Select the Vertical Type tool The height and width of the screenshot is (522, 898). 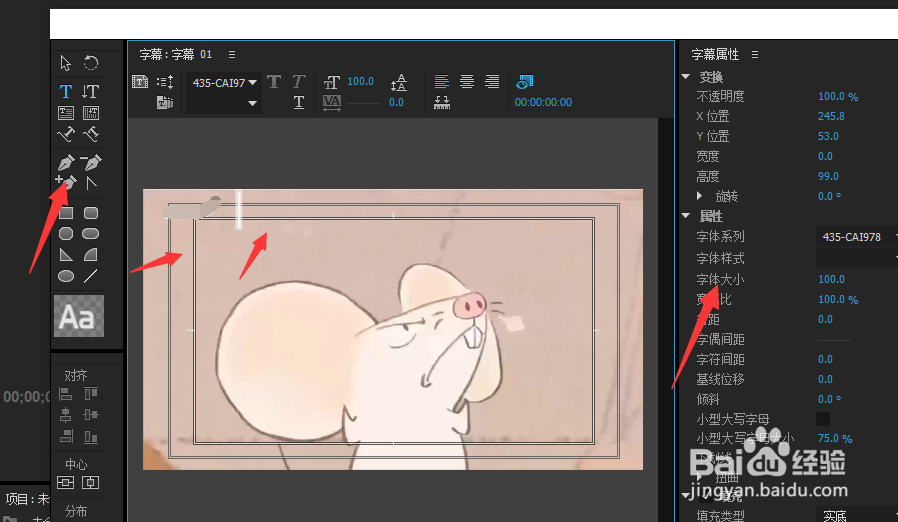pyautogui.click(x=90, y=91)
